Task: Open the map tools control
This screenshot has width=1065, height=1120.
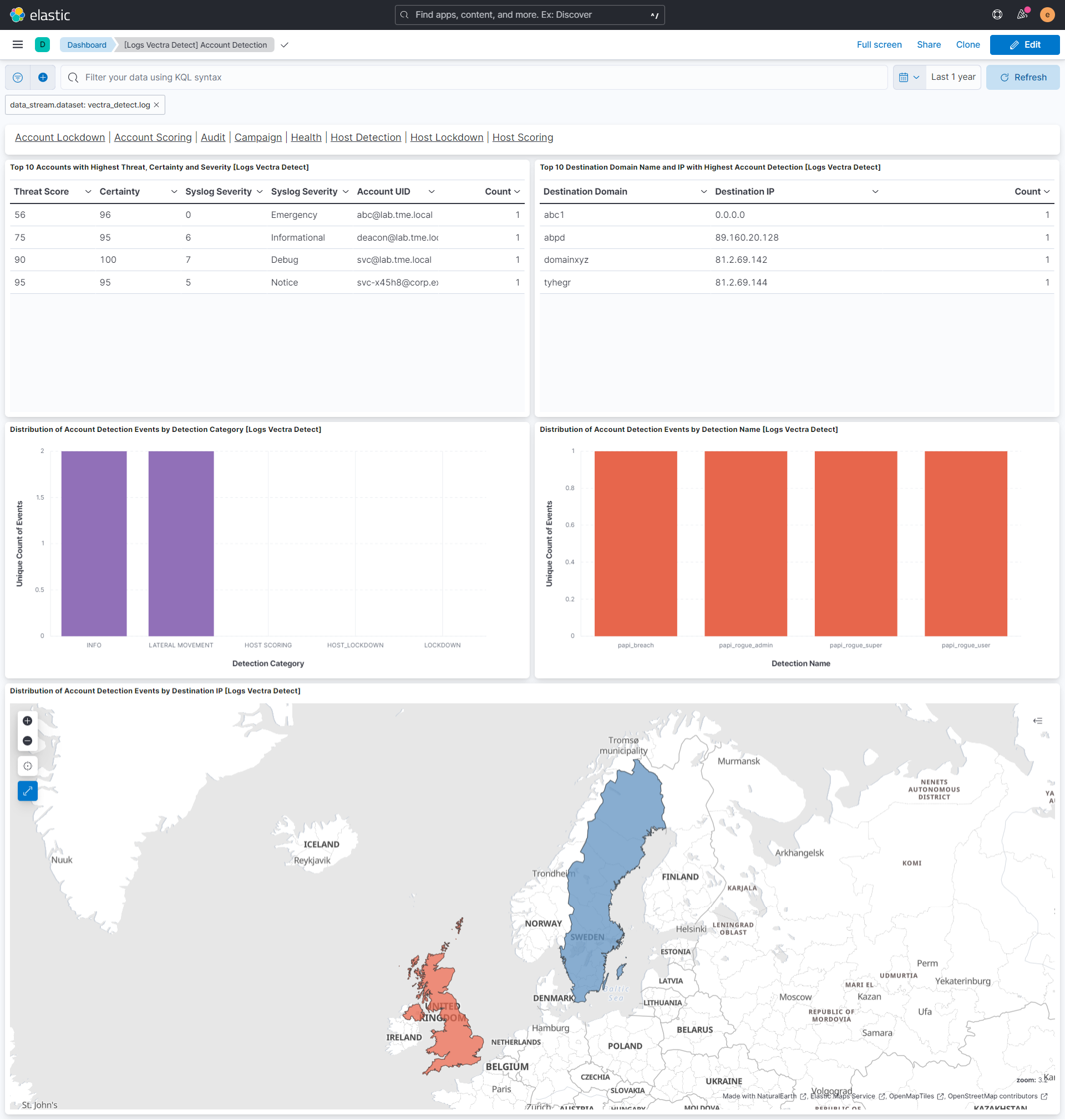Action: click(27, 790)
